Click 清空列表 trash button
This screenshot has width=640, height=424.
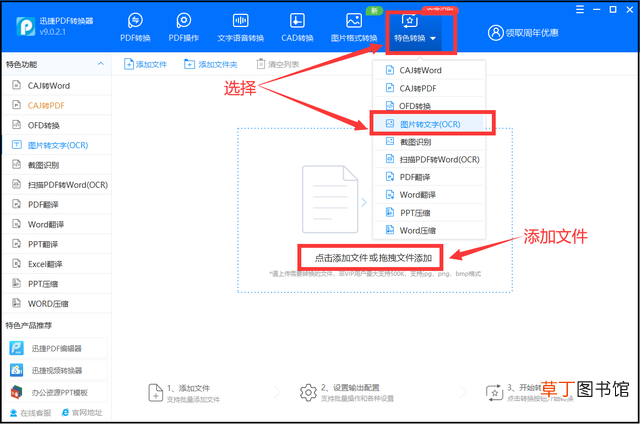tap(278, 64)
